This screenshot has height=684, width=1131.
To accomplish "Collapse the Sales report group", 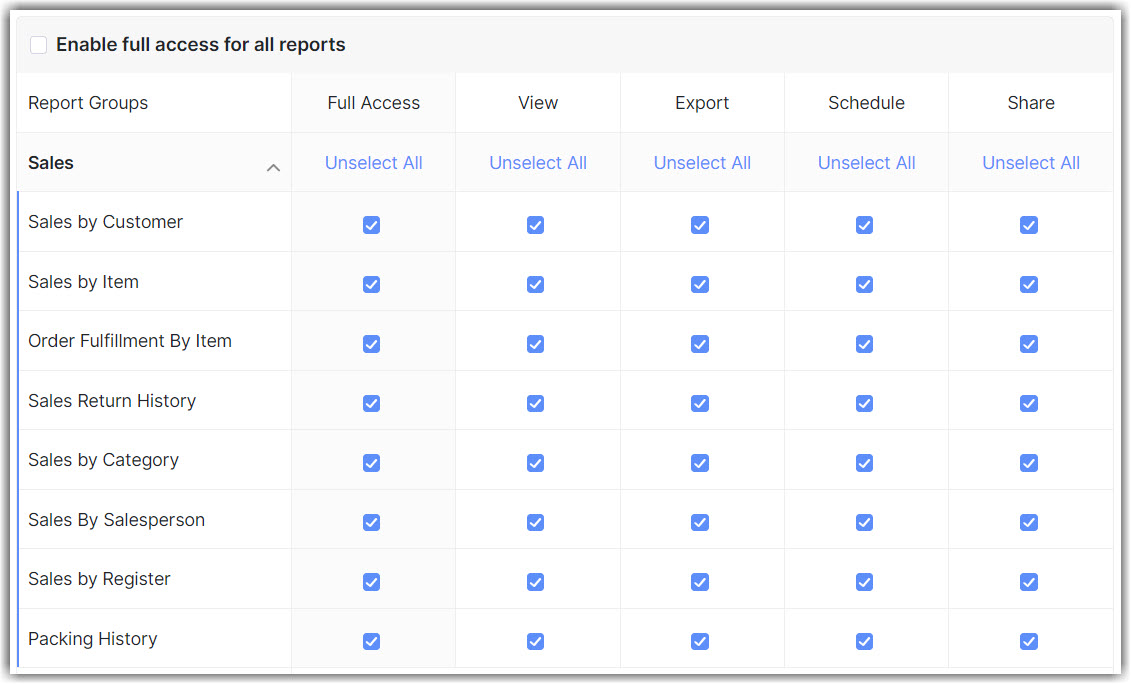I will [273, 168].
